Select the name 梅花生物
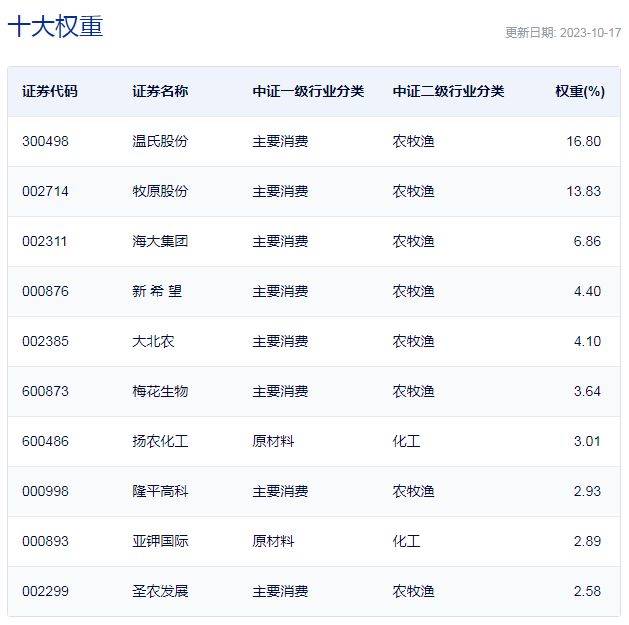Viewport: 629px width, 625px height. [x=160, y=391]
